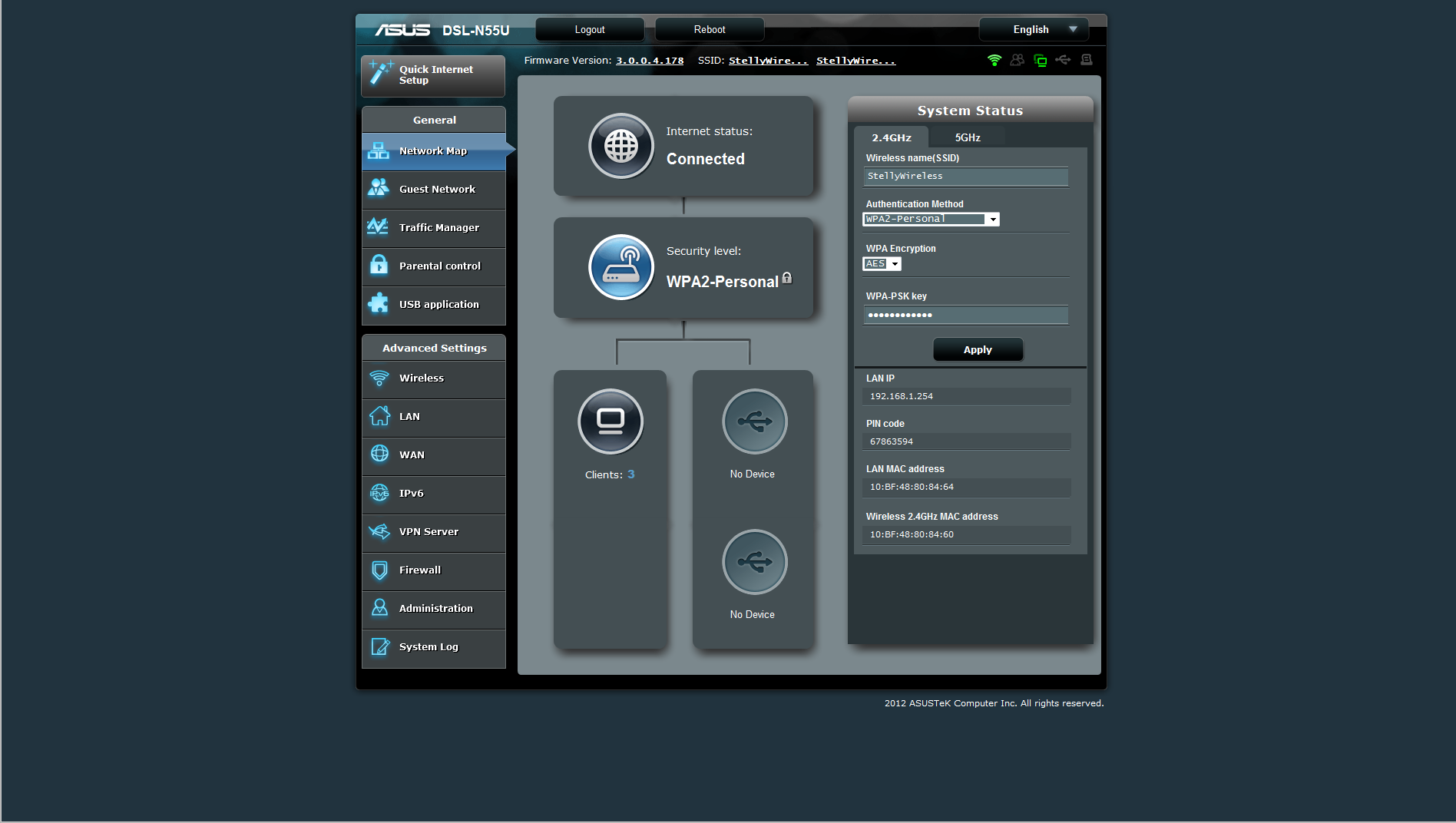Click the Internet status globe icon

620,146
